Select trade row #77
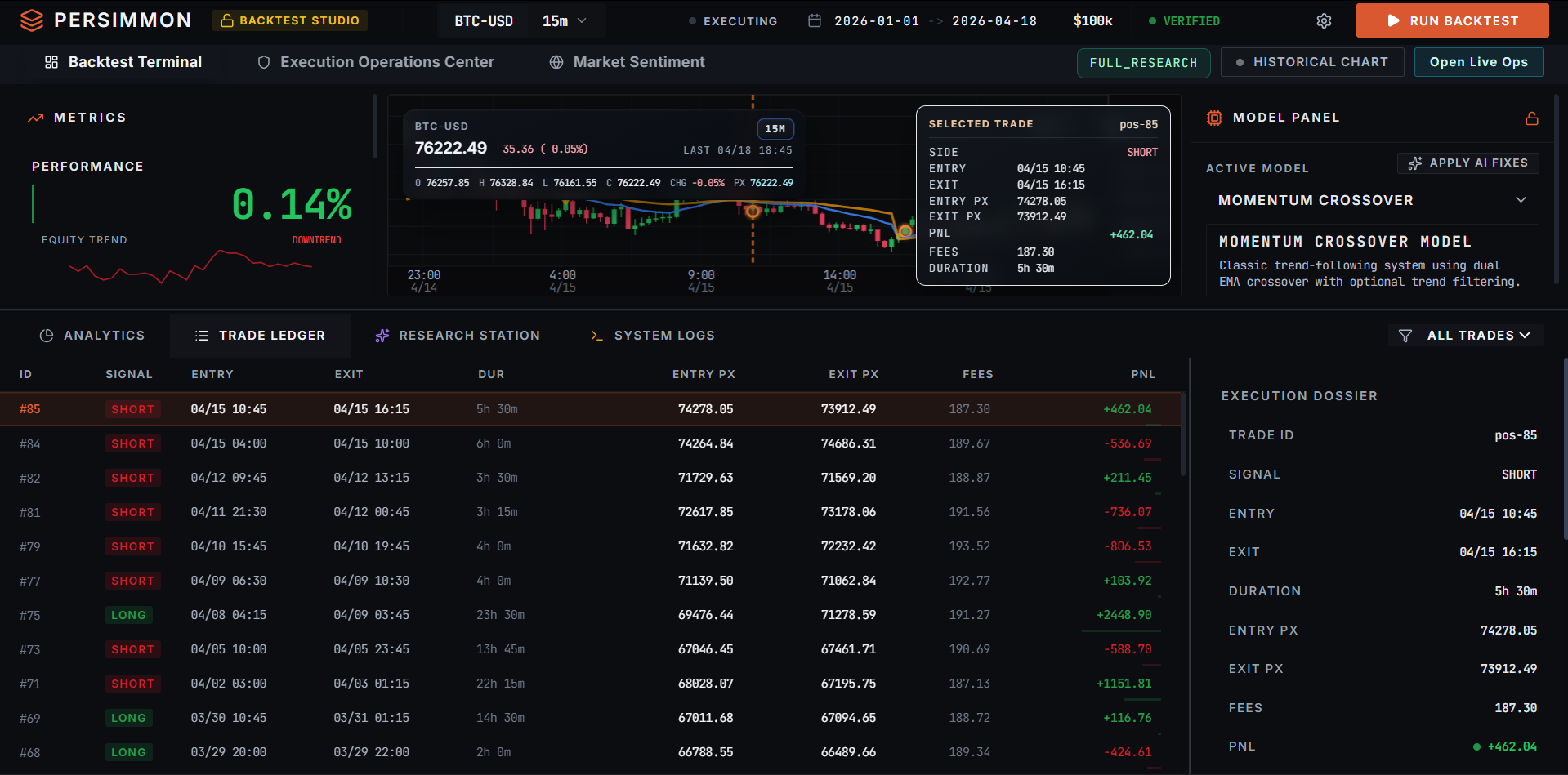The image size is (1568, 775). tap(590, 581)
